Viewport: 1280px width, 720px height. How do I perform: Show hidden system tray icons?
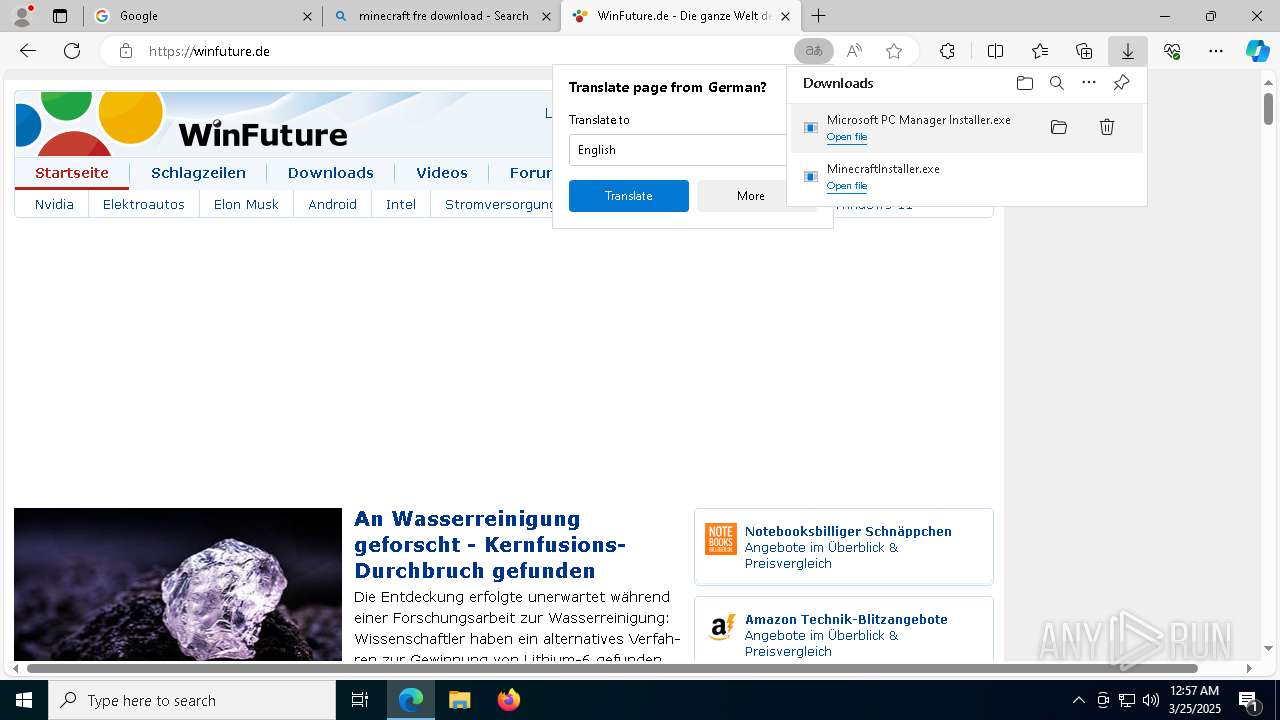1078,700
